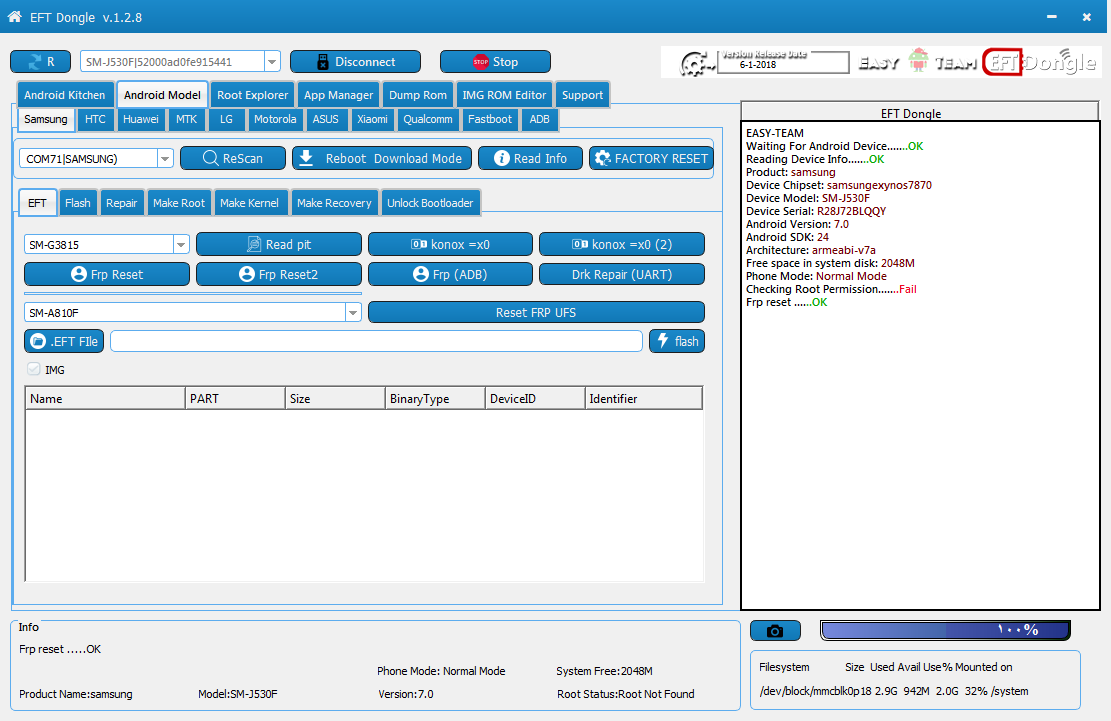
Task: Click 'Root Status:Root Not Found' text
Action: [626, 694]
